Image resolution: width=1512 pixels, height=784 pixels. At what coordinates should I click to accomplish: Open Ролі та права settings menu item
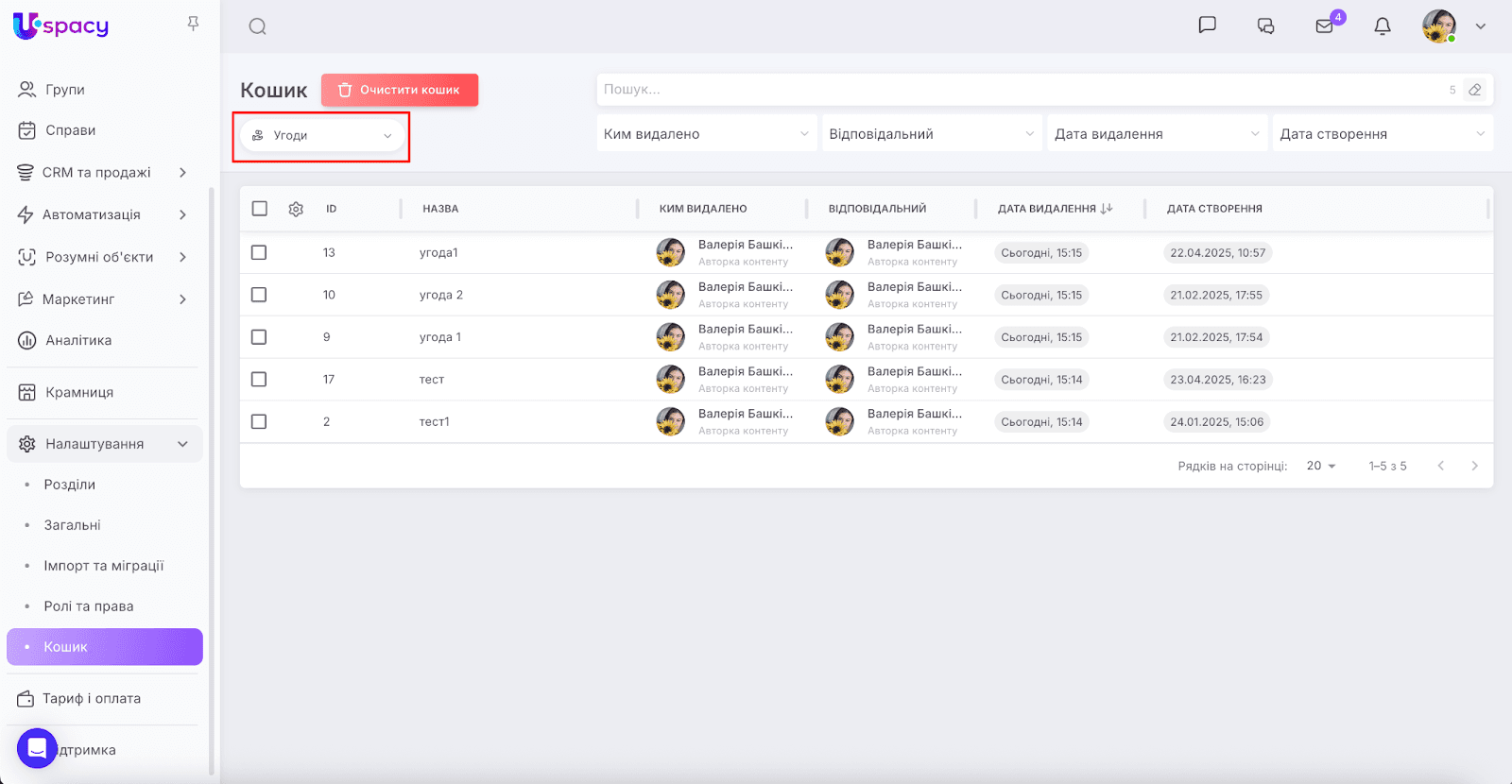(x=89, y=606)
